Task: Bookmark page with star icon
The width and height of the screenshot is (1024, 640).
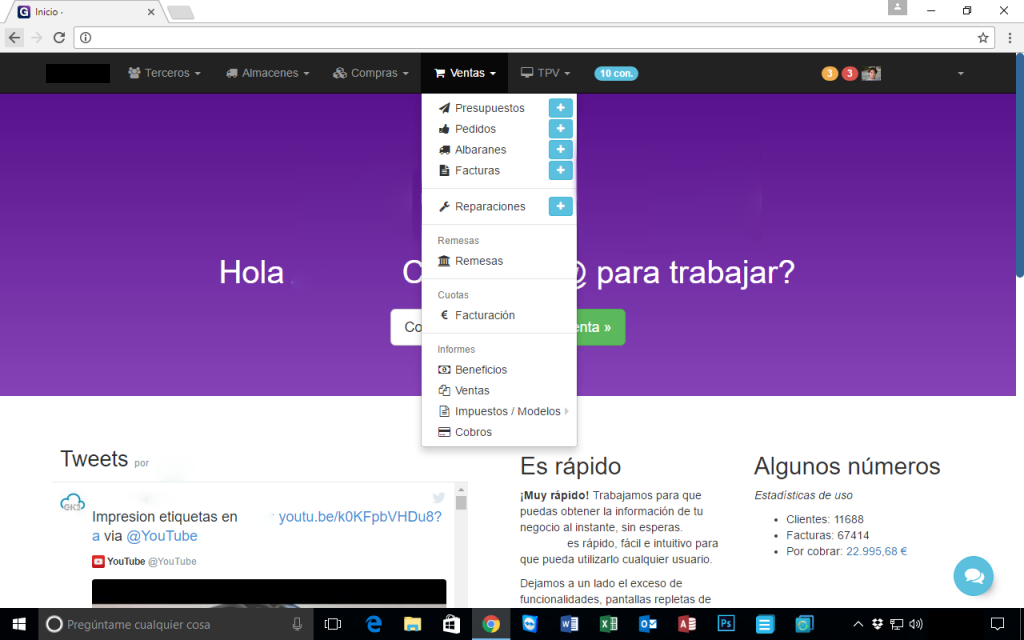Action: click(x=983, y=38)
